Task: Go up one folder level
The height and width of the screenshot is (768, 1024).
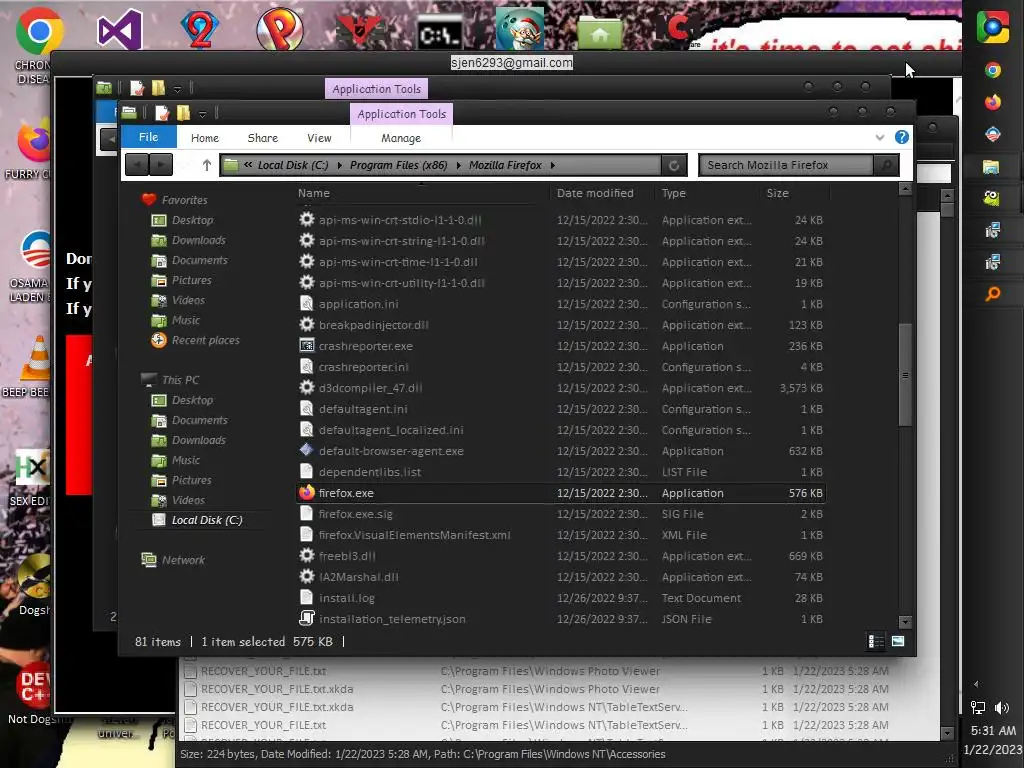Action: [206, 165]
